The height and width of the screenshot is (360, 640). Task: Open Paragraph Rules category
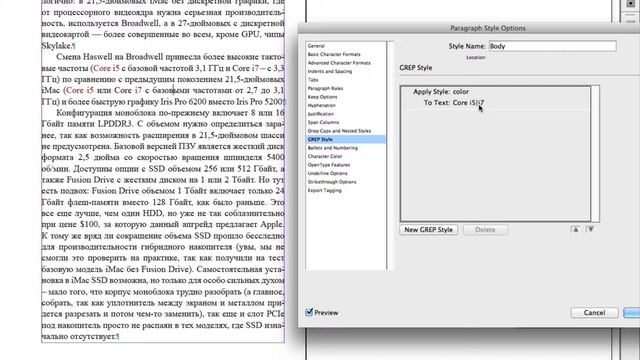click(325, 88)
